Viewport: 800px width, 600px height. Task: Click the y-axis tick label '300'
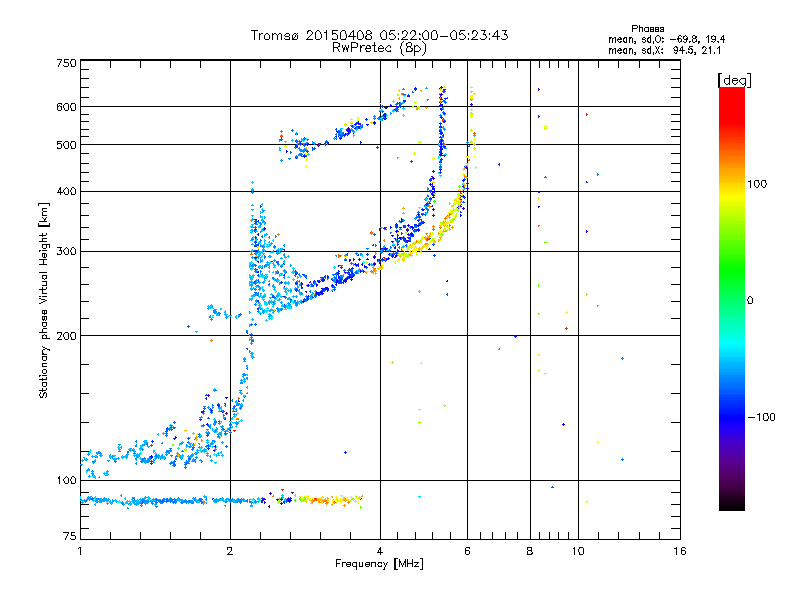[x=66, y=251]
